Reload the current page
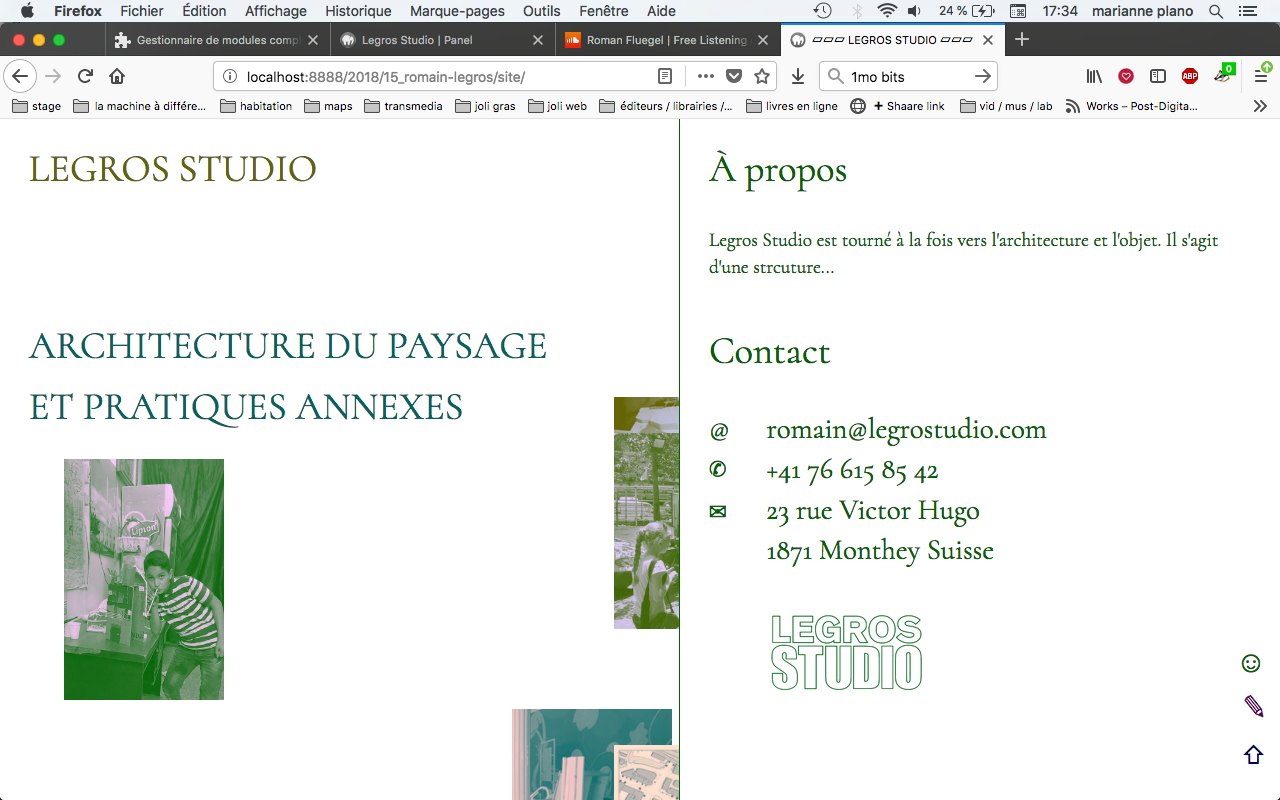1280x800 pixels. [x=86, y=76]
